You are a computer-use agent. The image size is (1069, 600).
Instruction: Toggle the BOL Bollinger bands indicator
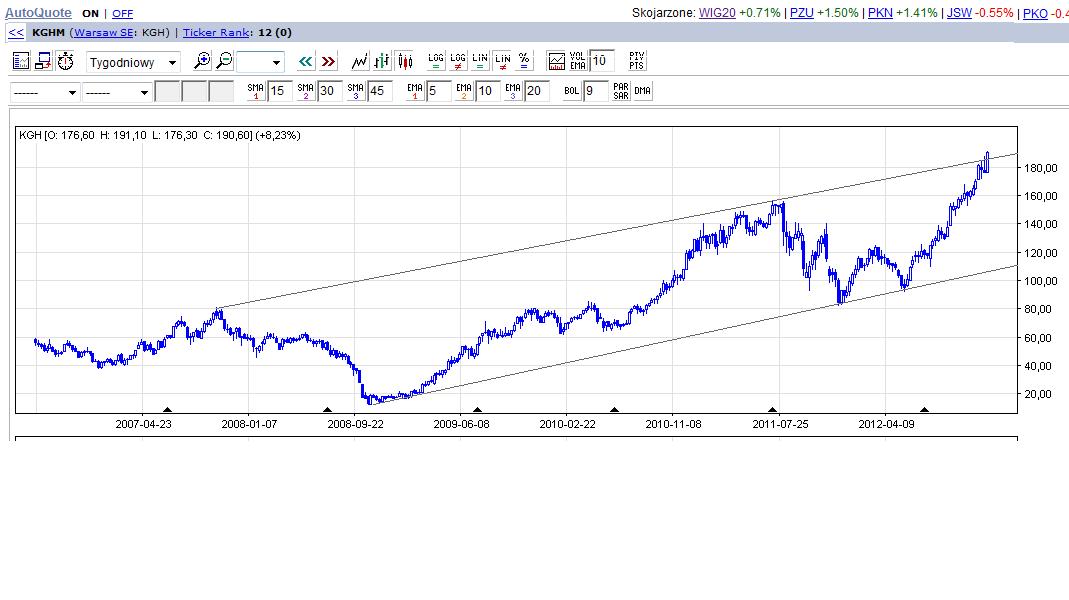(x=572, y=91)
